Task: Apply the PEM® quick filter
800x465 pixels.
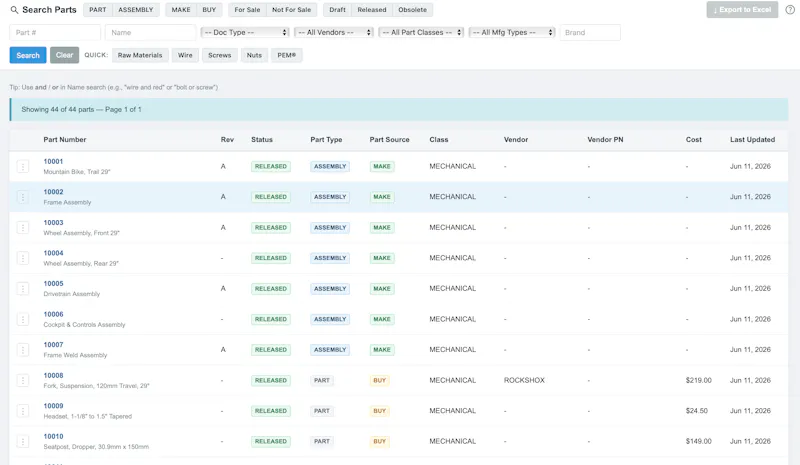Action: (287, 55)
